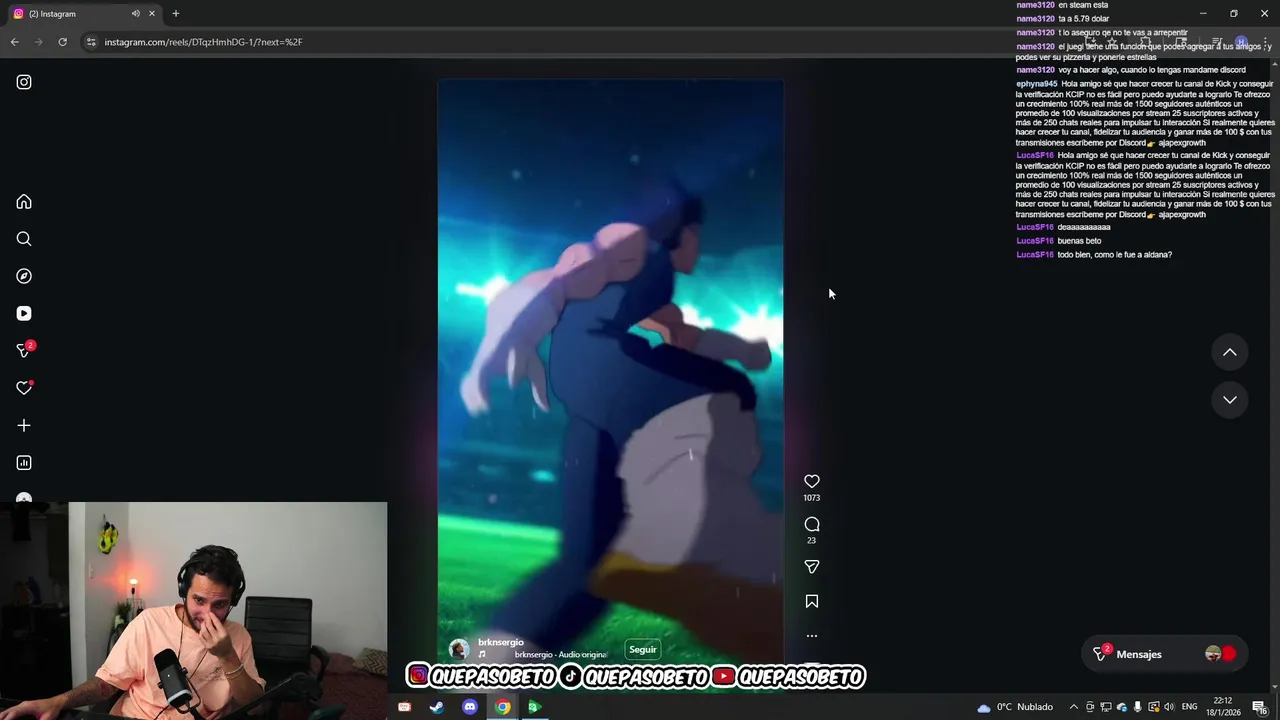This screenshot has width=1280, height=720.
Task: Open the reel's comments
Action: pyautogui.click(x=812, y=524)
